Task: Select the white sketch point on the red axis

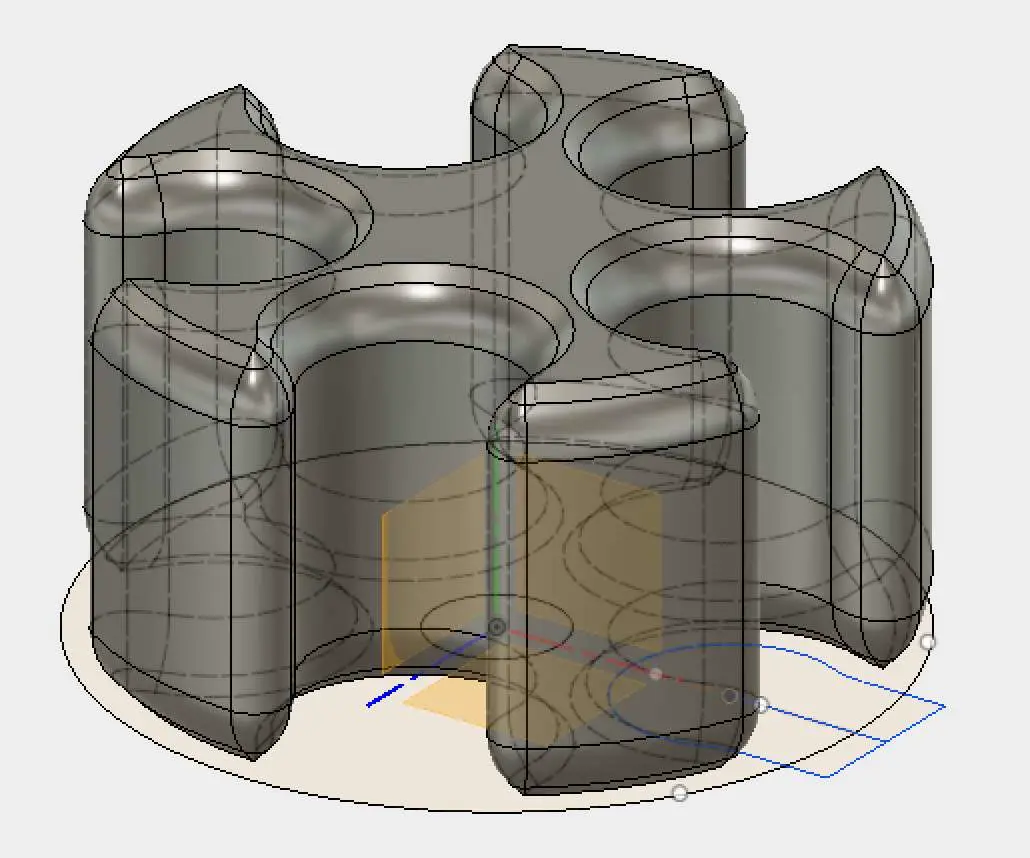Action: (655, 674)
